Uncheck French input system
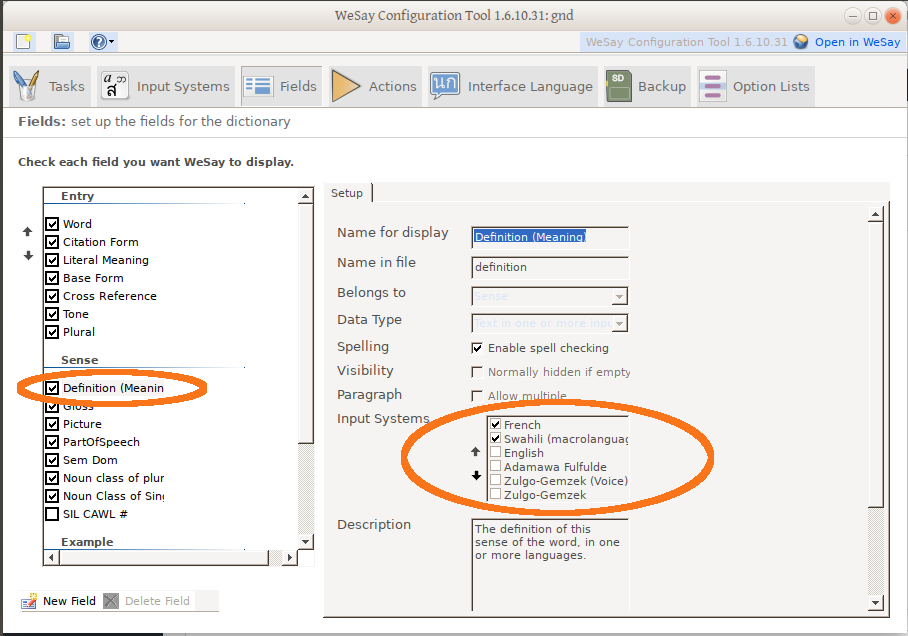Screen dimensions: 908x636 point(496,424)
